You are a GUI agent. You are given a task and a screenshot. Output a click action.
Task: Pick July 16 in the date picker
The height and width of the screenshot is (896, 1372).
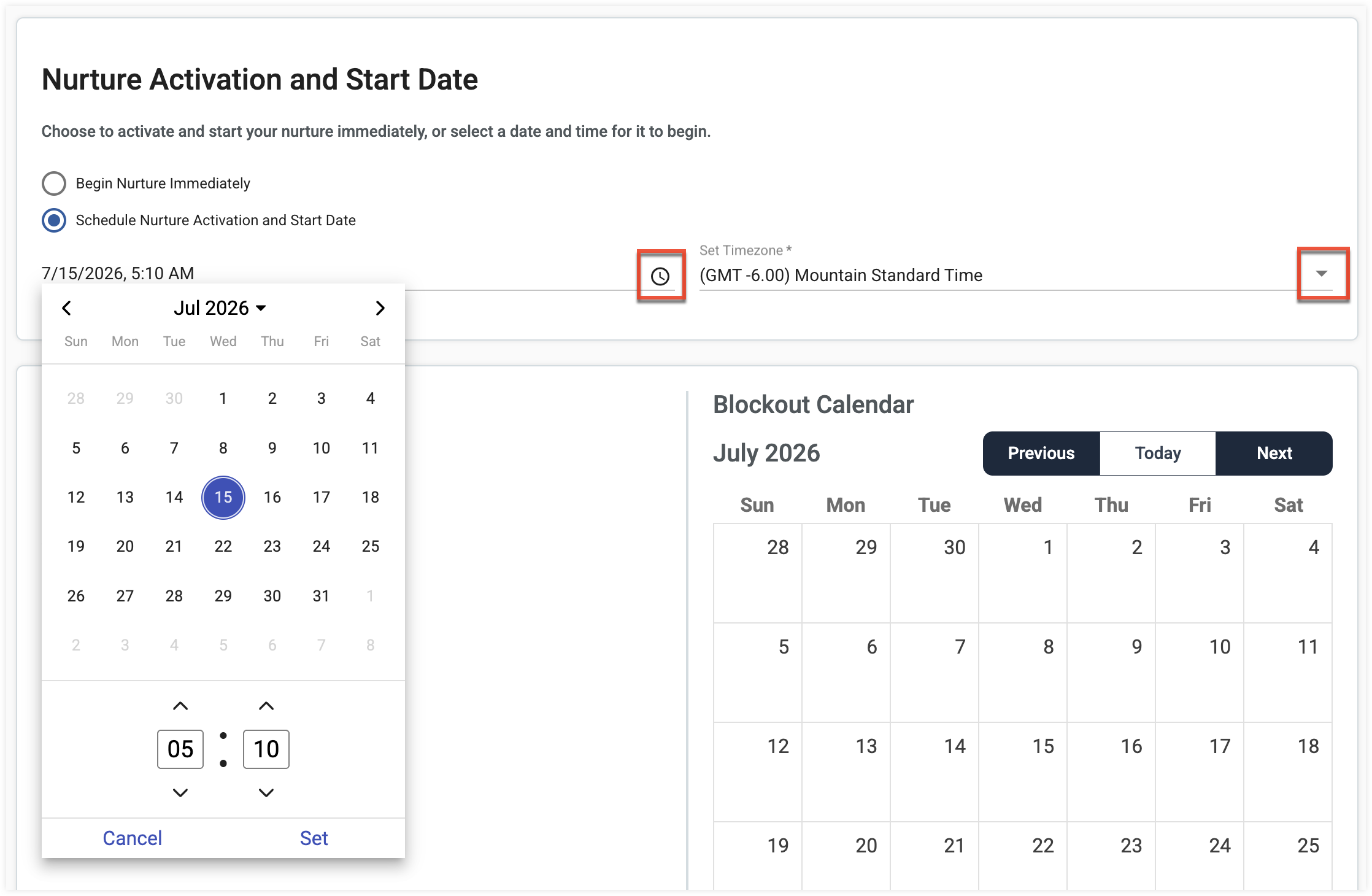pyautogui.click(x=272, y=498)
